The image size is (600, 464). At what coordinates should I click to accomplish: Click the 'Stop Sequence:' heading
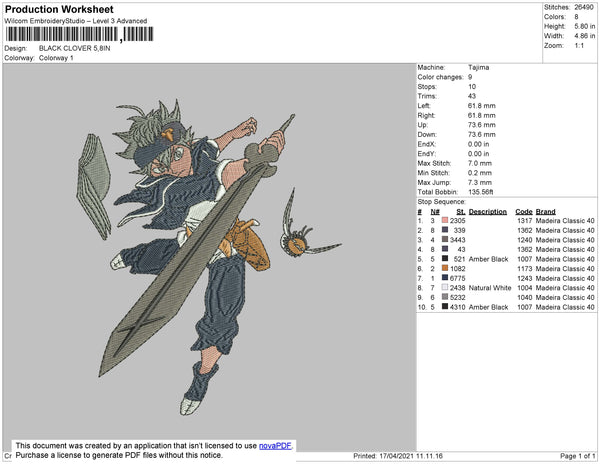pos(442,202)
